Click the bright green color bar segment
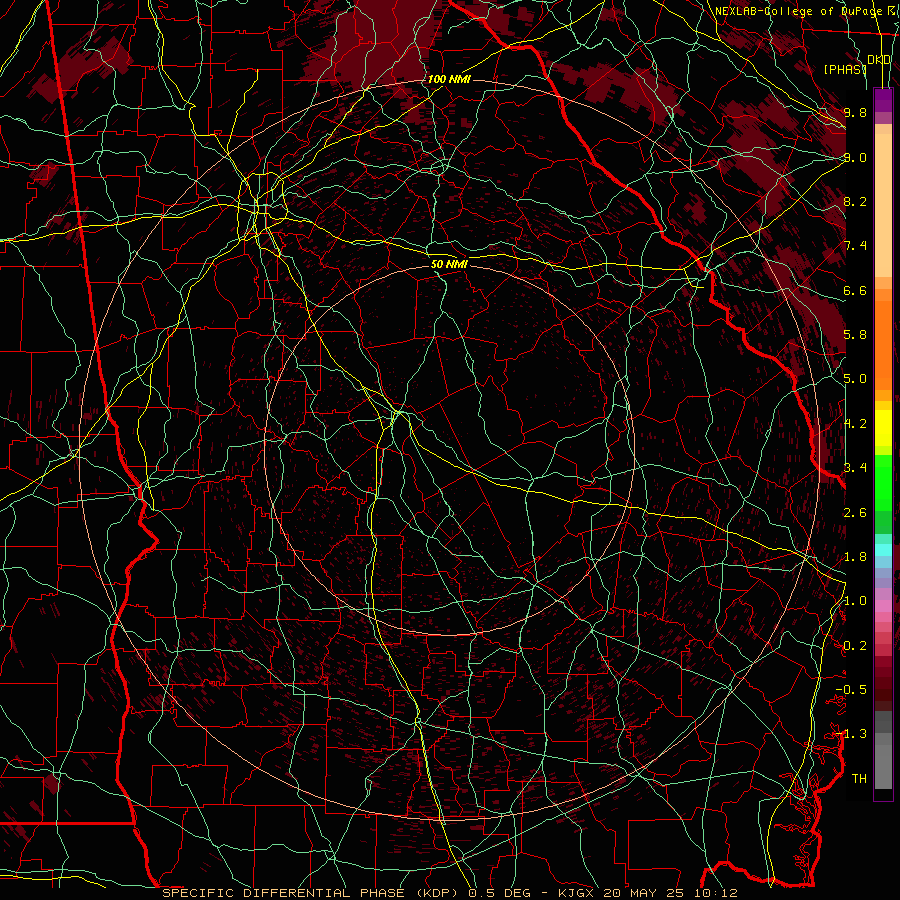This screenshot has width=900, height=900. (883, 483)
